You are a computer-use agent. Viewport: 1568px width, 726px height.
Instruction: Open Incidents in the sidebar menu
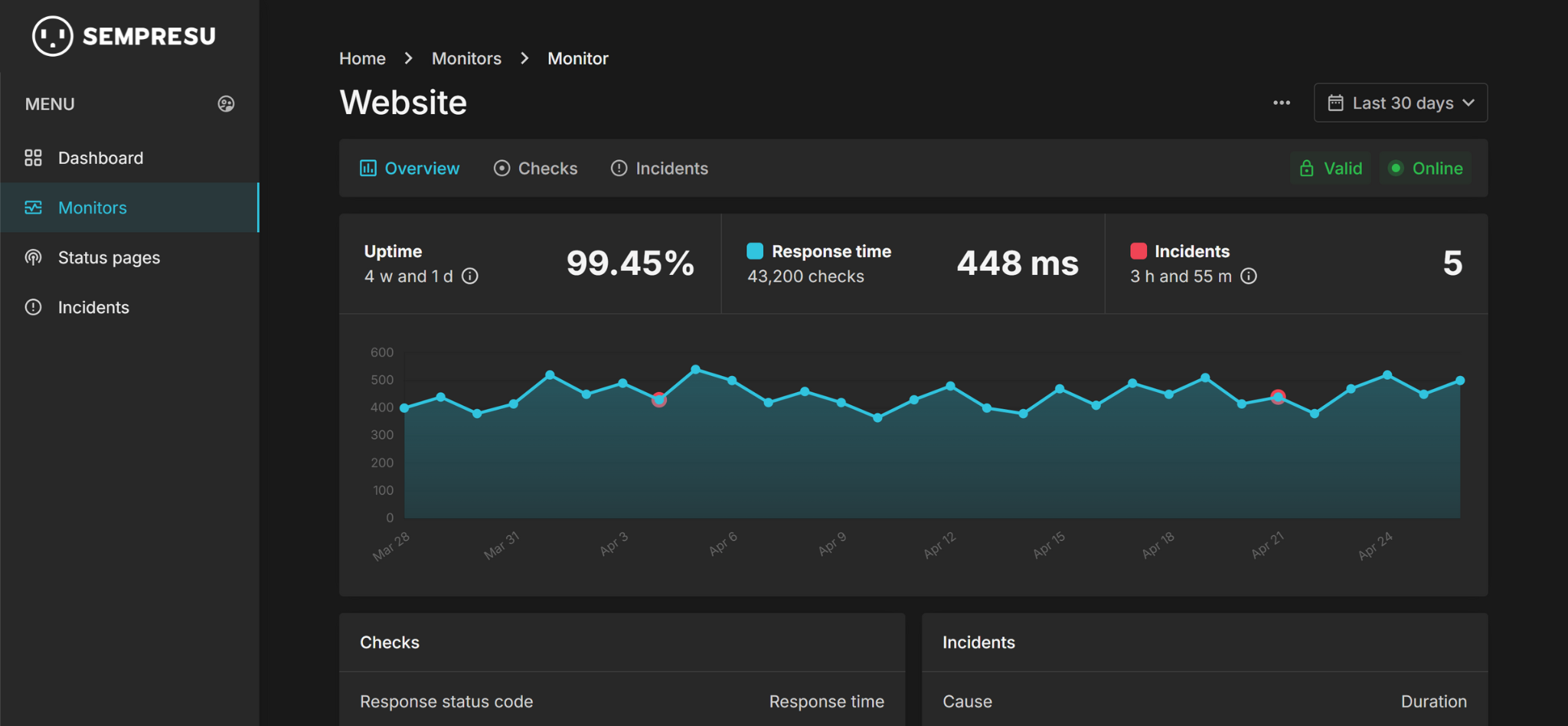click(x=93, y=307)
